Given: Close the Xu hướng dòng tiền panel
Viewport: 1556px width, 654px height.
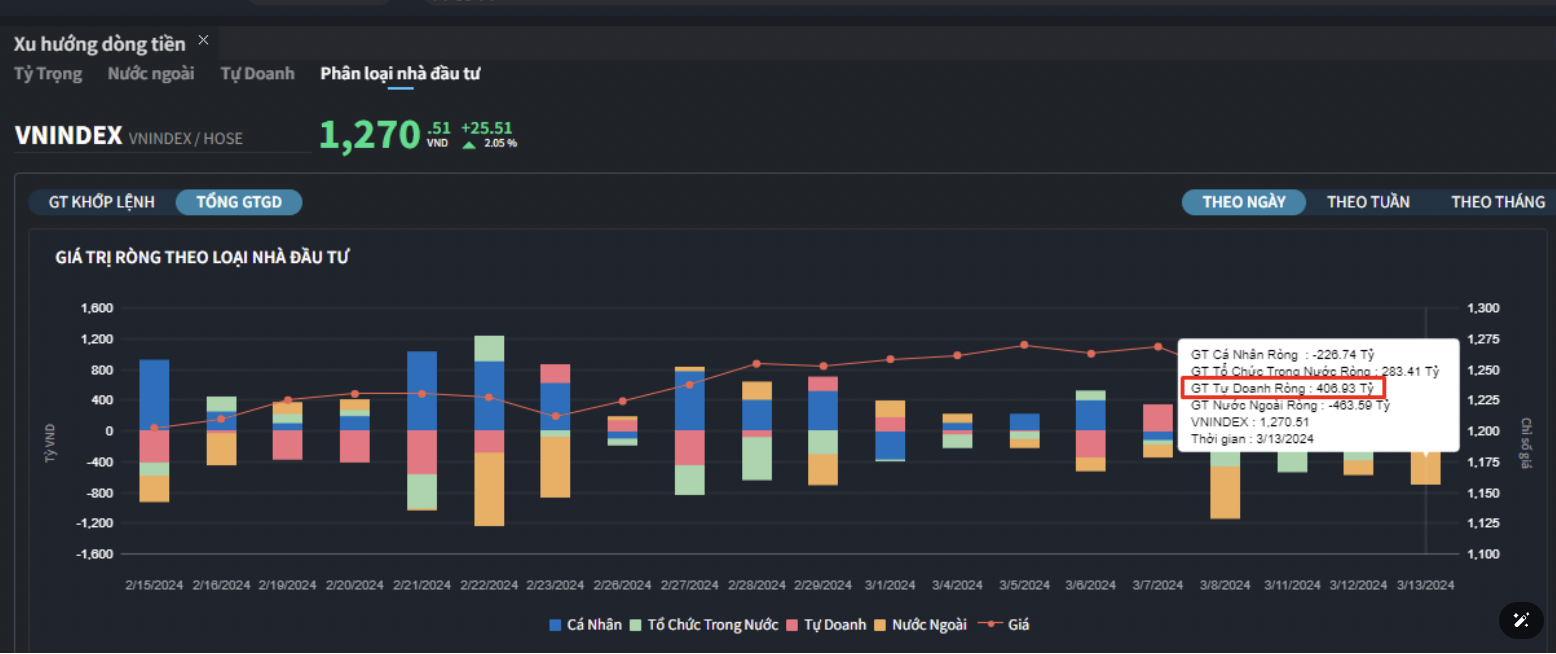Looking at the screenshot, I should [204, 40].
